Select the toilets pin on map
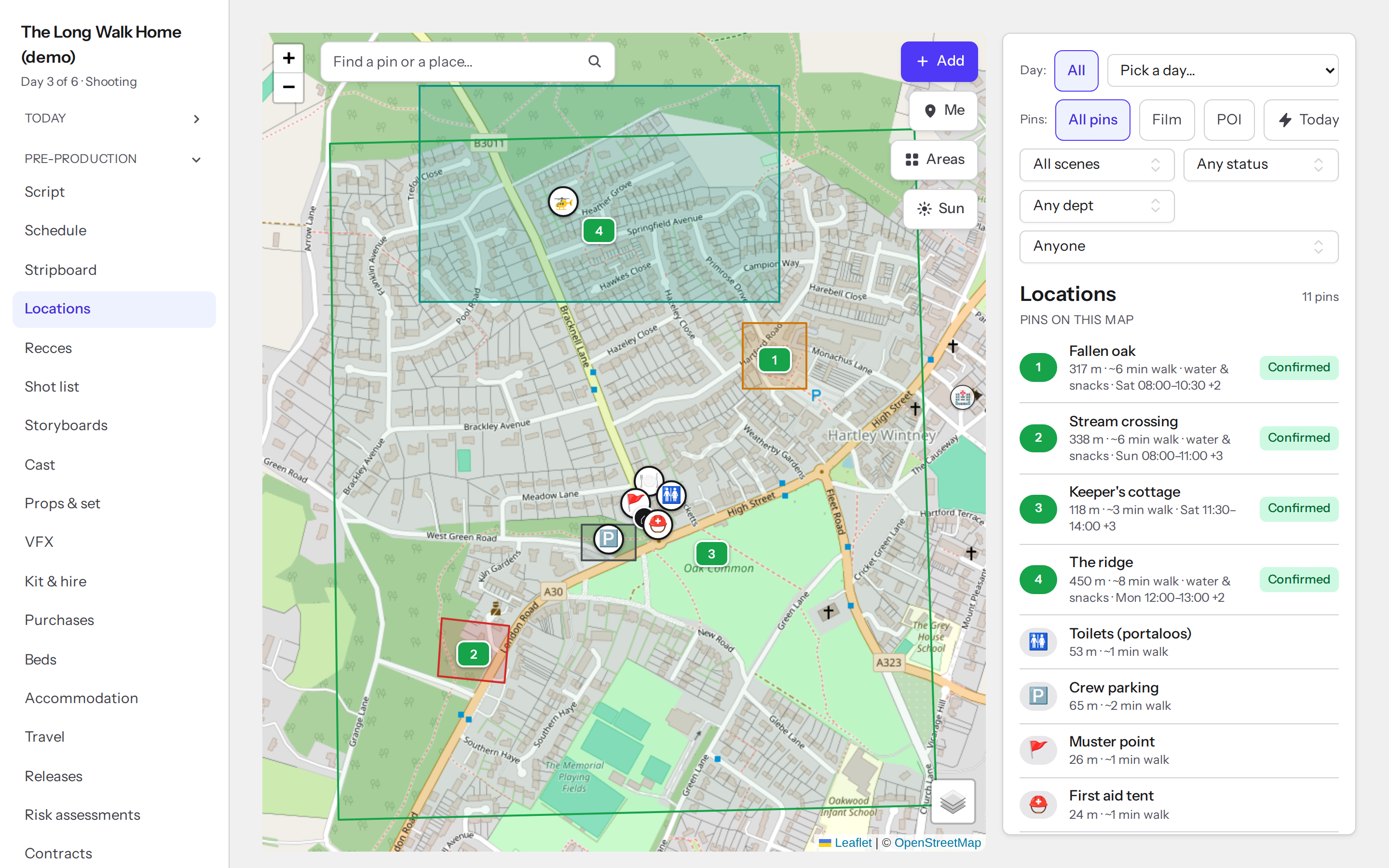Viewport: 1389px width, 868px height. [x=670, y=495]
